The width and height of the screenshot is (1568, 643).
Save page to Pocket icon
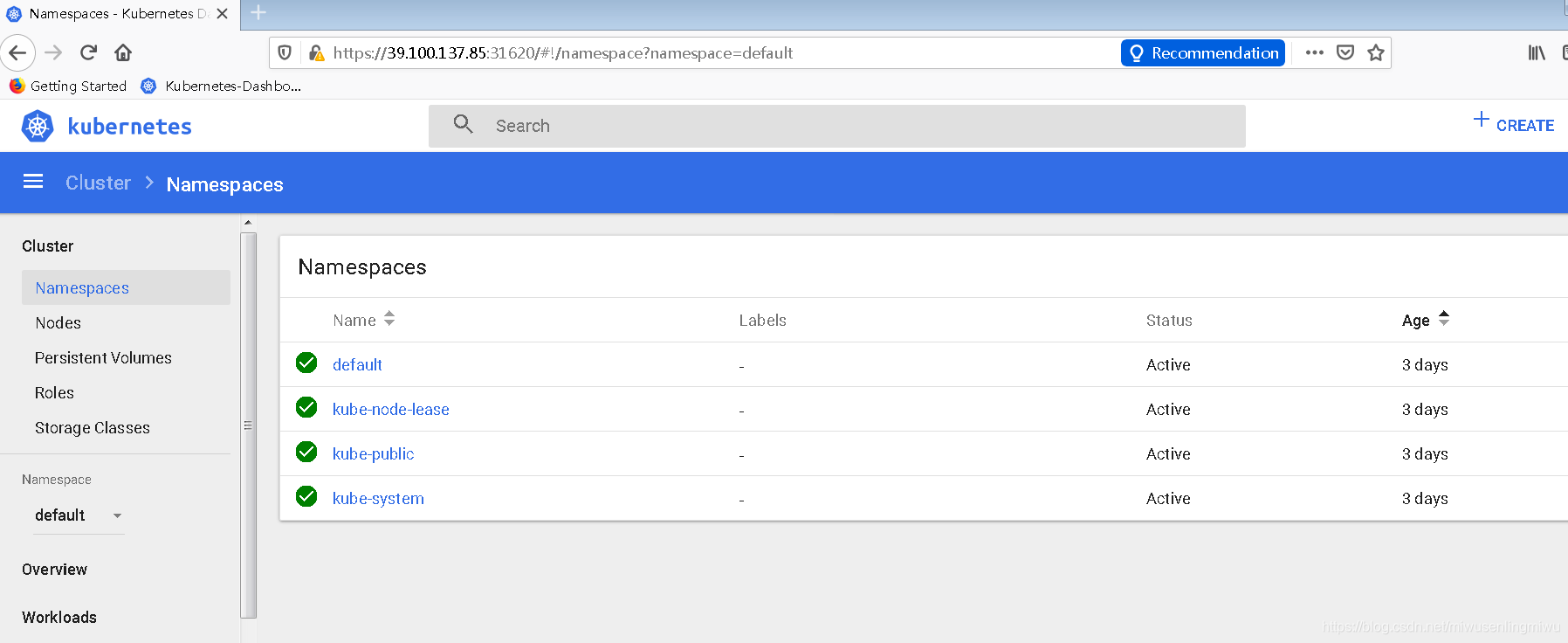click(1345, 53)
